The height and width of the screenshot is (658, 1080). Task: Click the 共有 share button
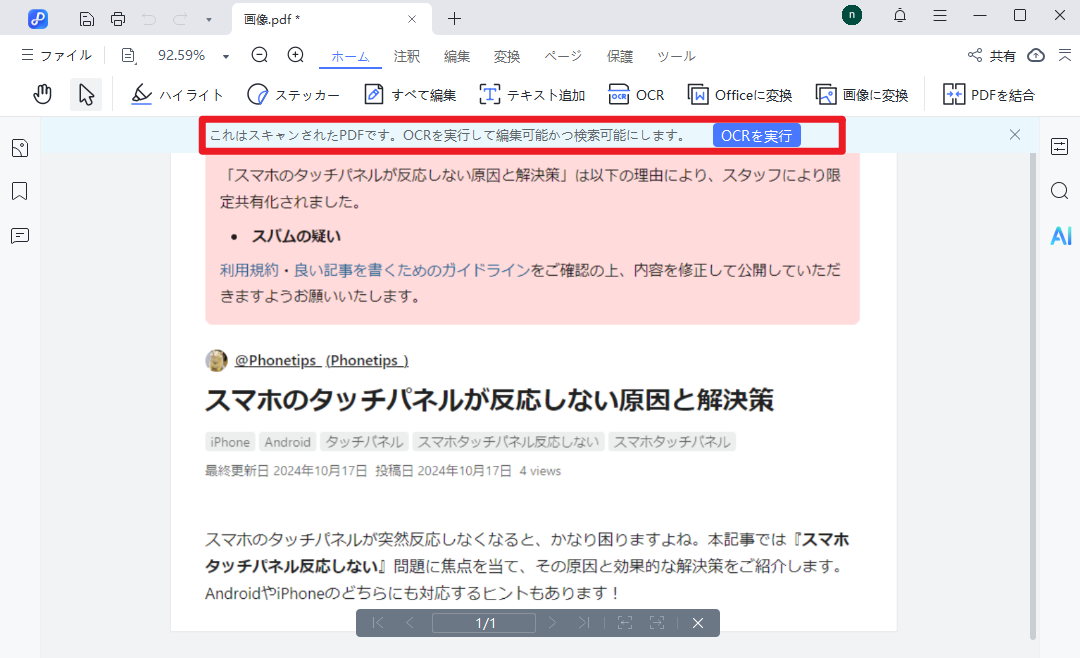click(992, 56)
